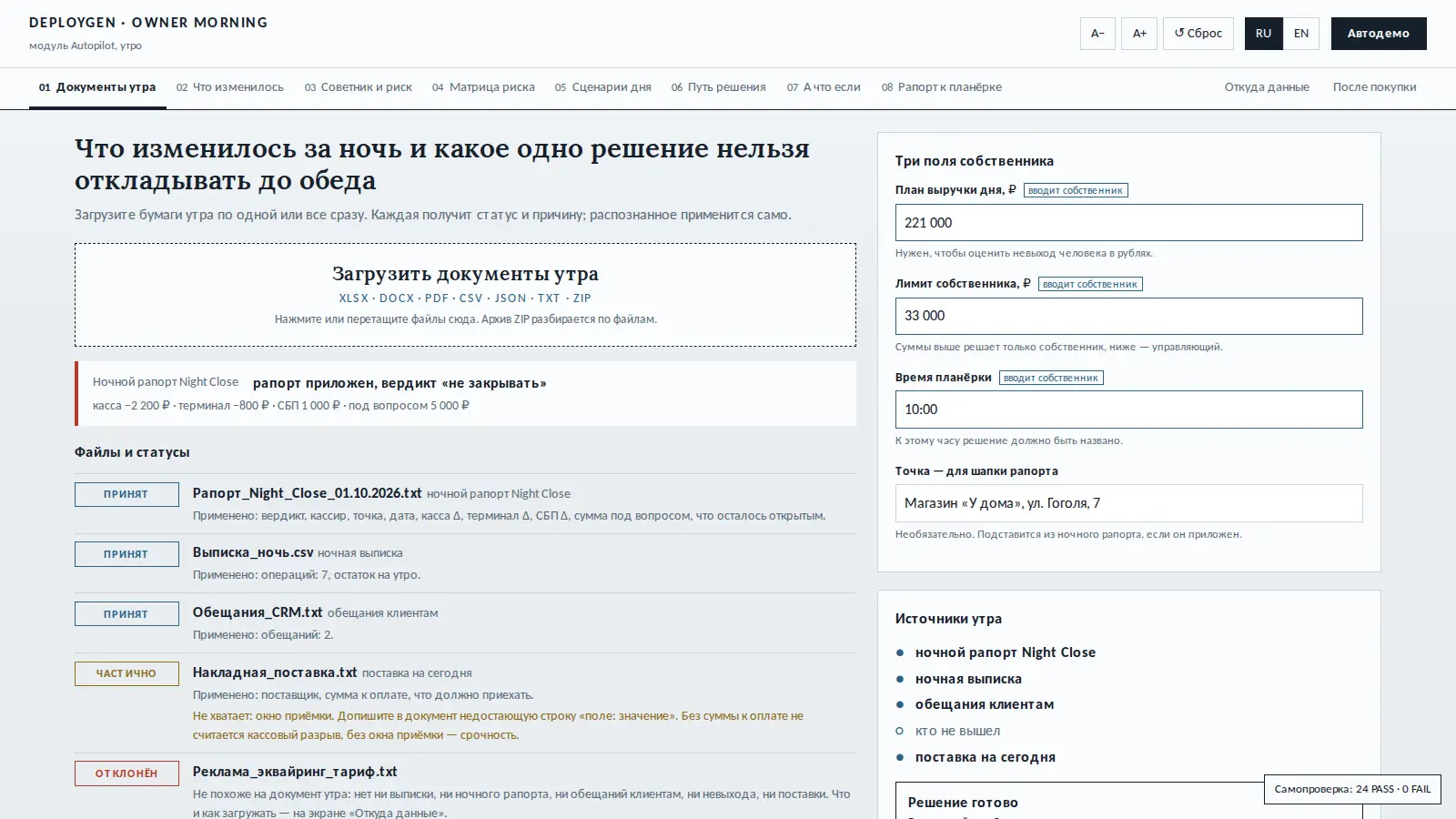Open tab 02 Что изменилось
This screenshot has width=1456, height=819.
point(230,87)
